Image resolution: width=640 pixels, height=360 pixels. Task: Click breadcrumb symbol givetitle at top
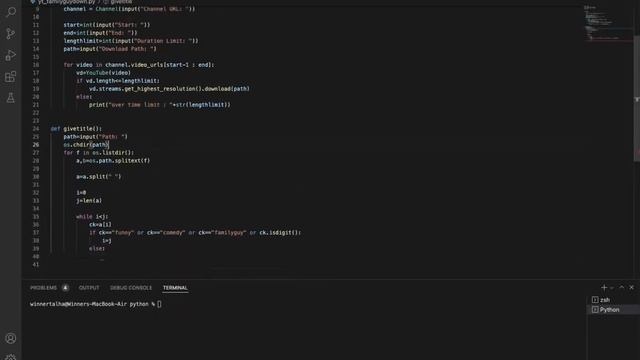[121, 2]
